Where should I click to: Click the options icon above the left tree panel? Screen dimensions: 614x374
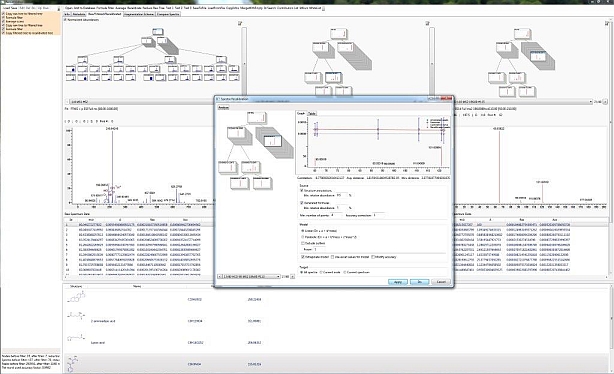[x=240, y=23]
